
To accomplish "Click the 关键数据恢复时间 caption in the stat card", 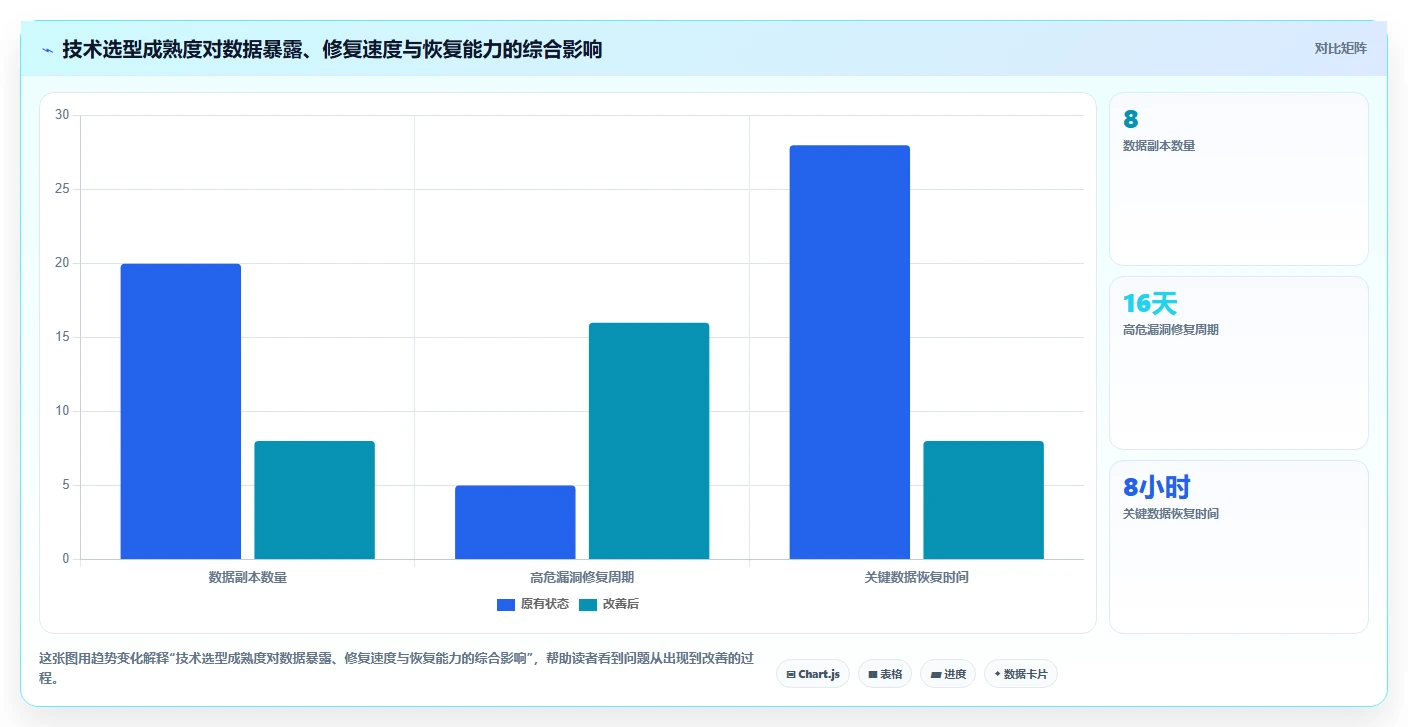I will (1171, 514).
